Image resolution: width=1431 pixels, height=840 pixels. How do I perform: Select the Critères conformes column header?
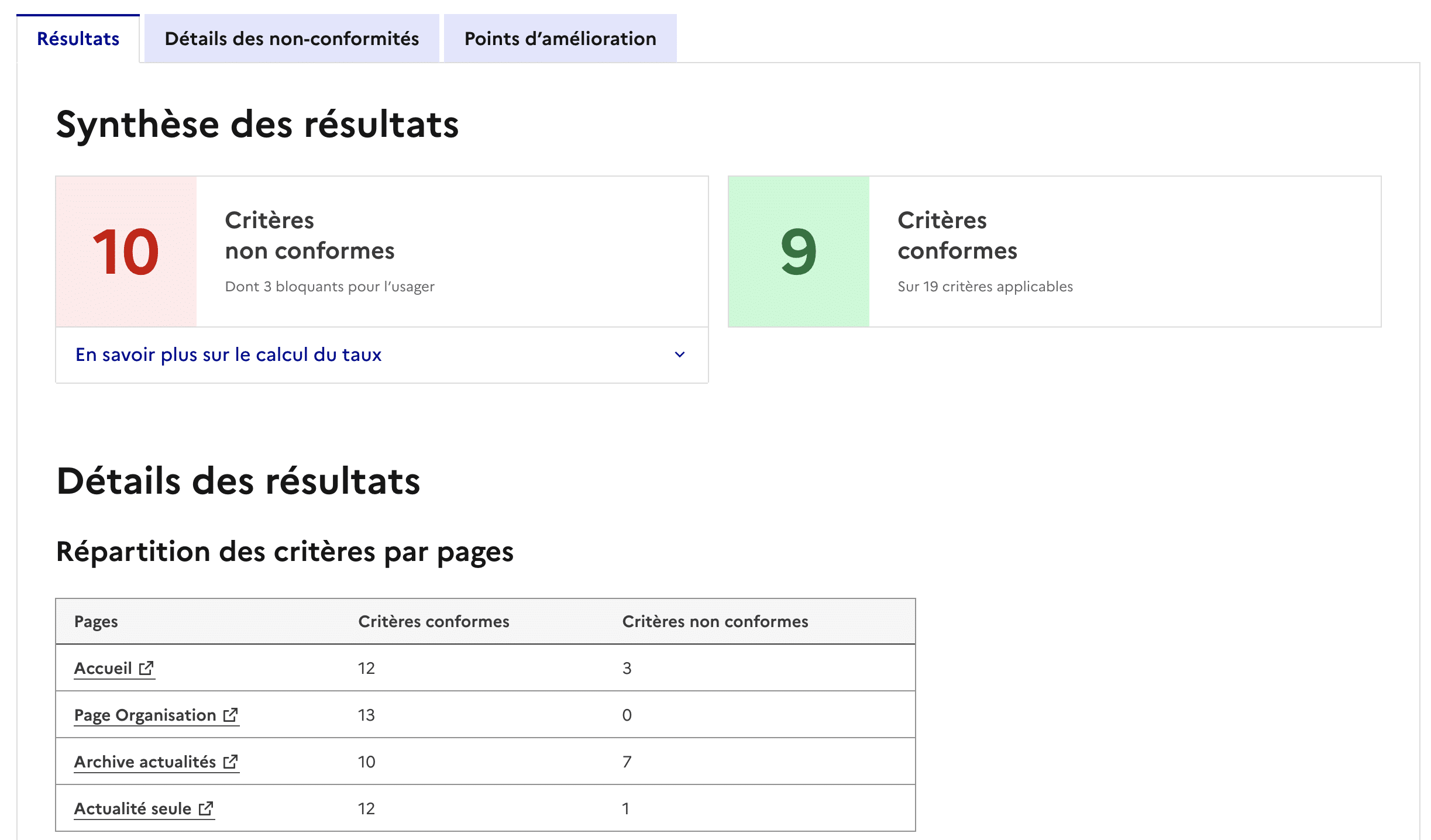pos(434,621)
